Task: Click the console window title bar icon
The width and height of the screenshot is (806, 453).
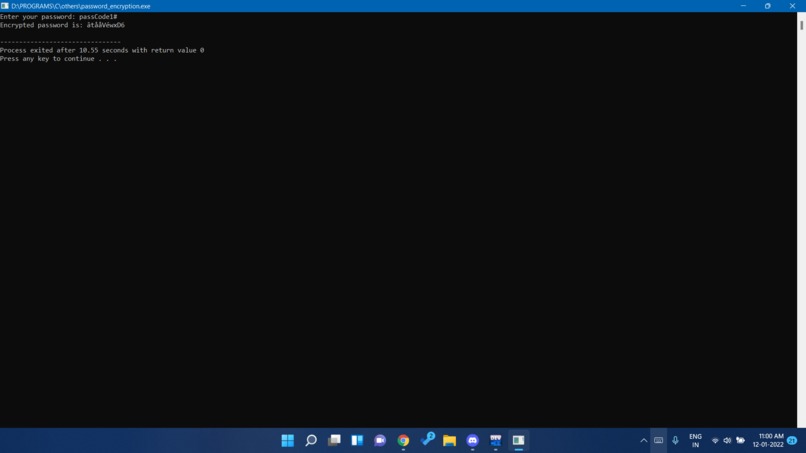Action: (5, 6)
